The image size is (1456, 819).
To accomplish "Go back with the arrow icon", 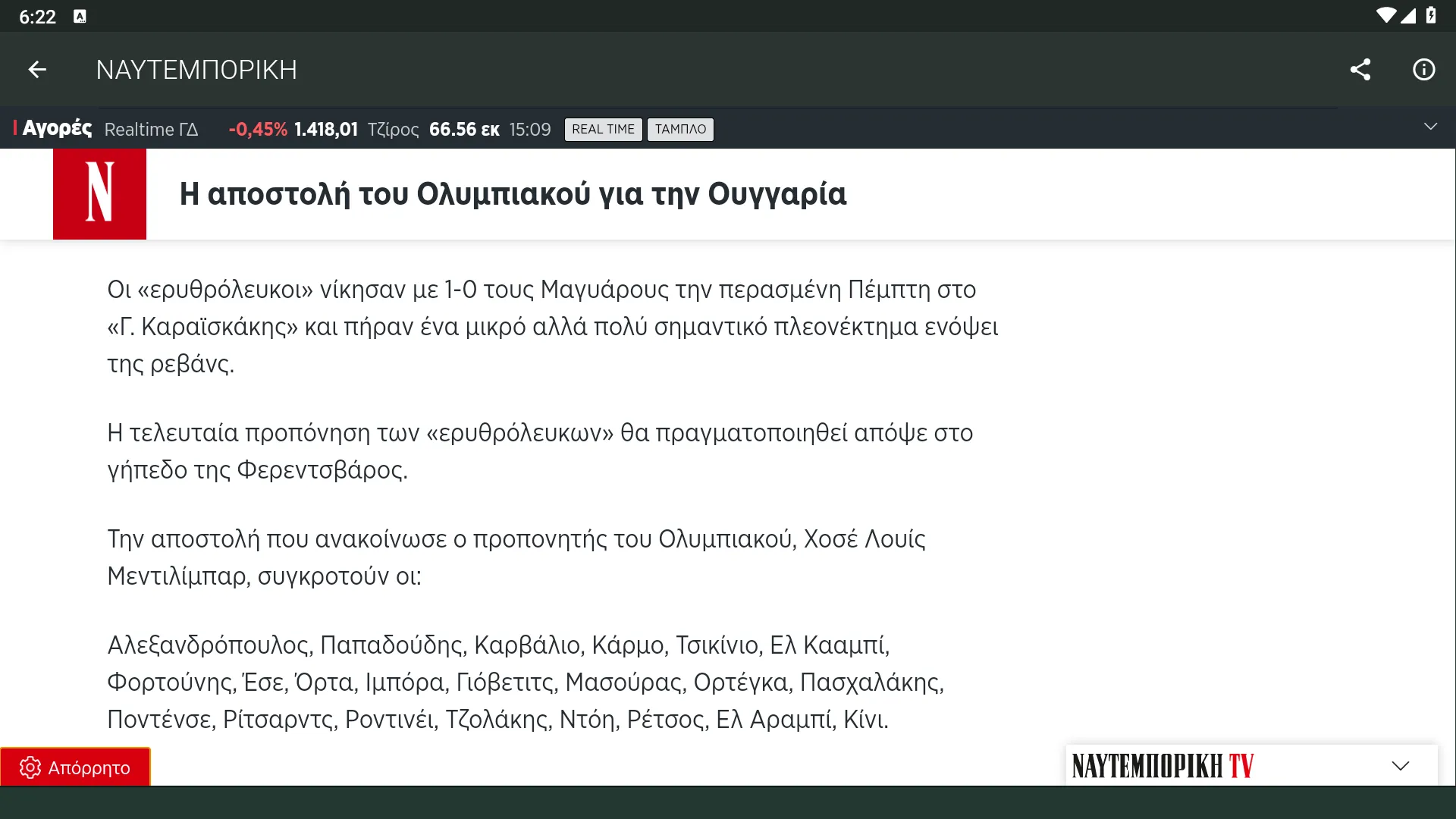I will tap(37, 70).
